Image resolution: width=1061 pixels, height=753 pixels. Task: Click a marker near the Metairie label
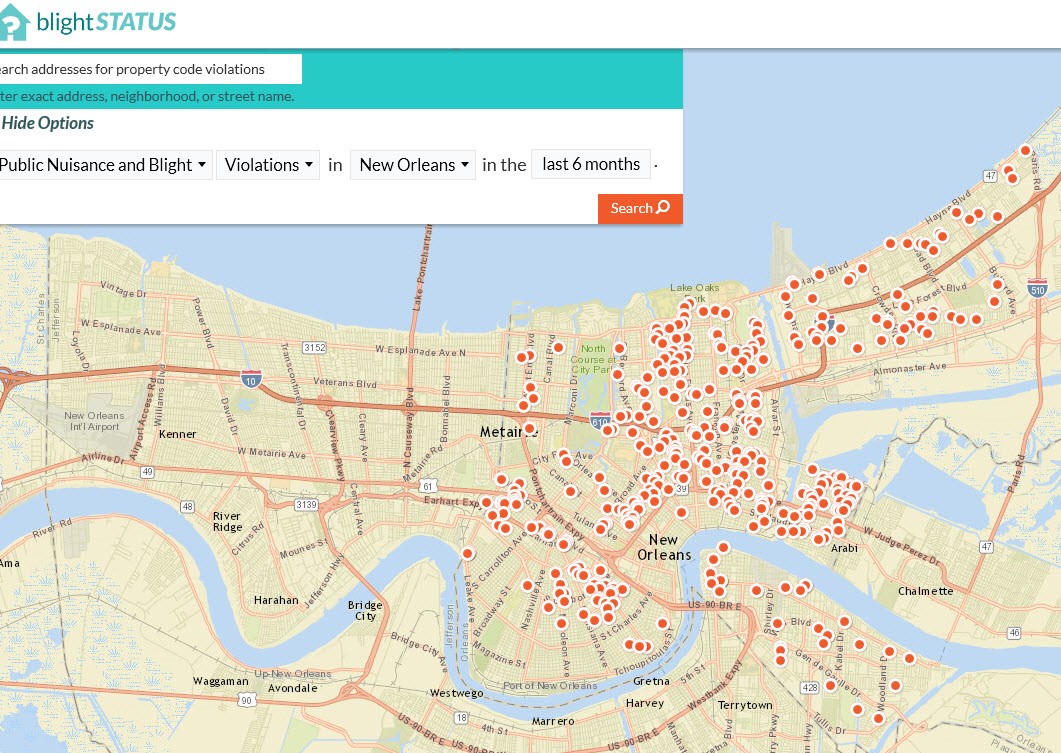(x=528, y=428)
